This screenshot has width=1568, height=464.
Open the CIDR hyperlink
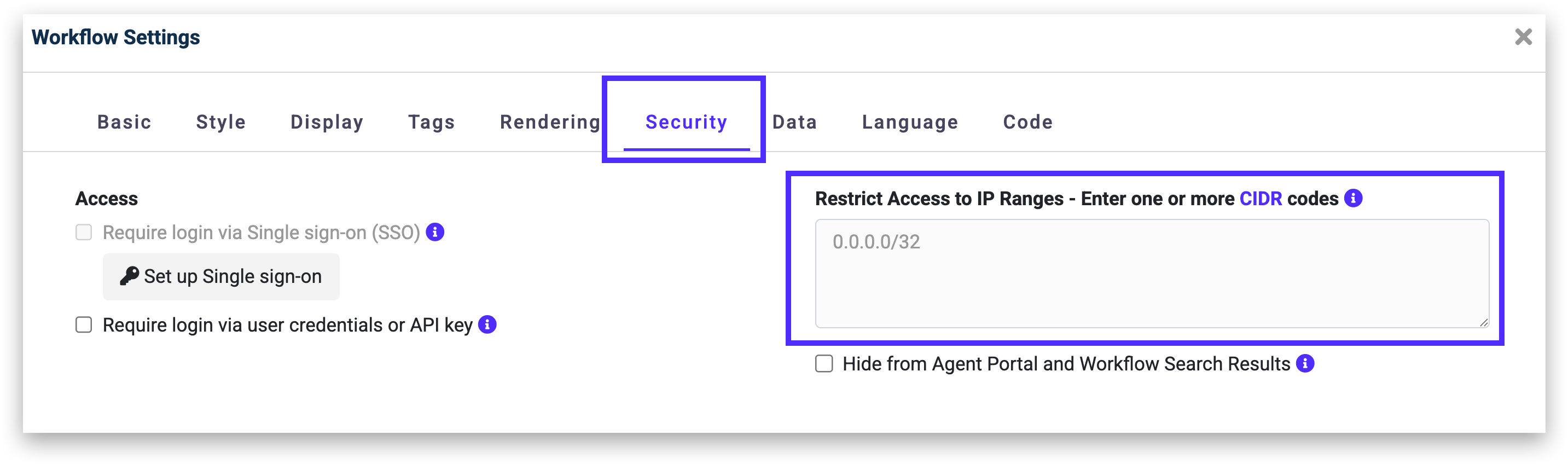(x=1261, y=199)
